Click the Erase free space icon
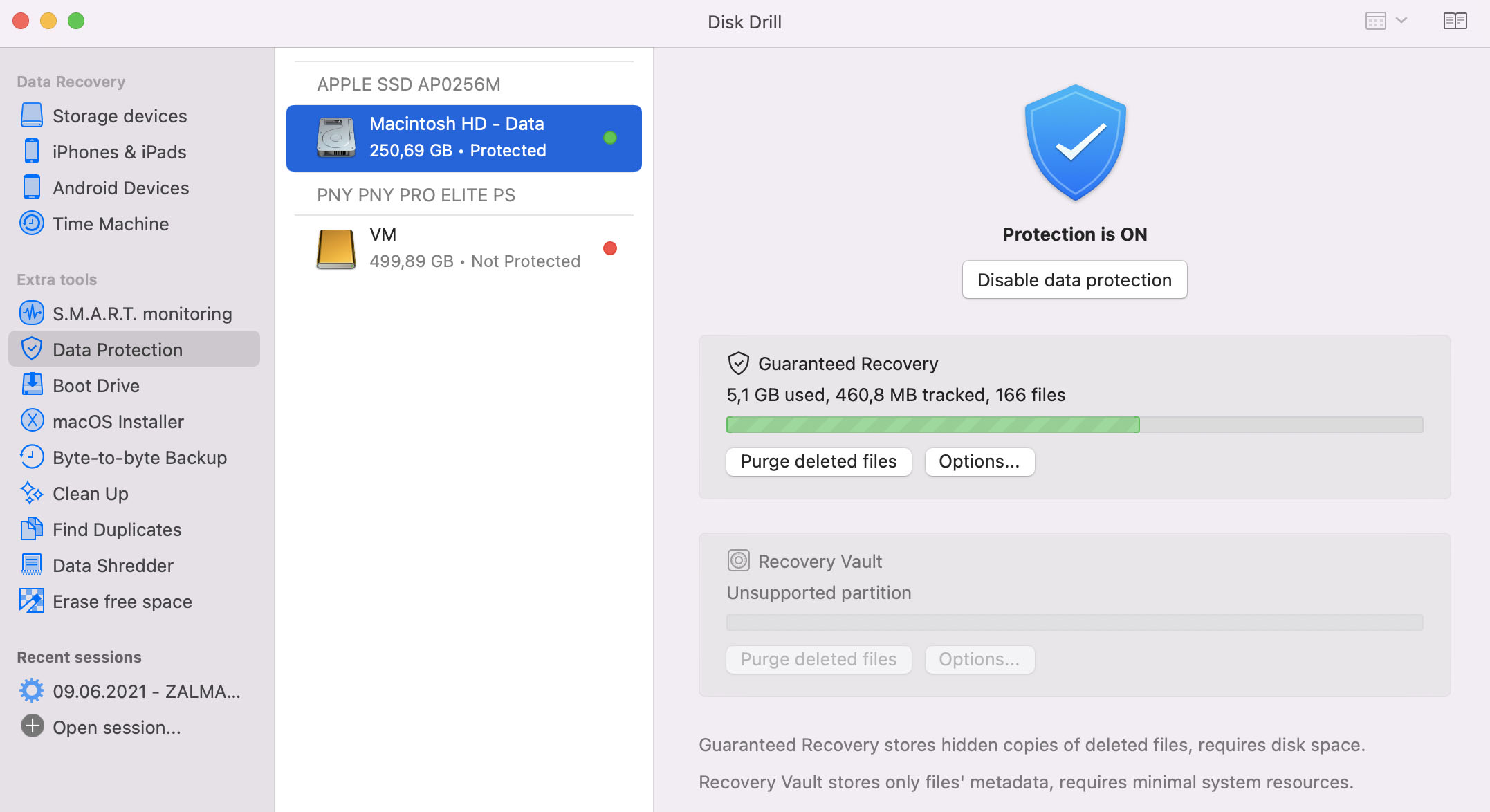 point(32,601)
